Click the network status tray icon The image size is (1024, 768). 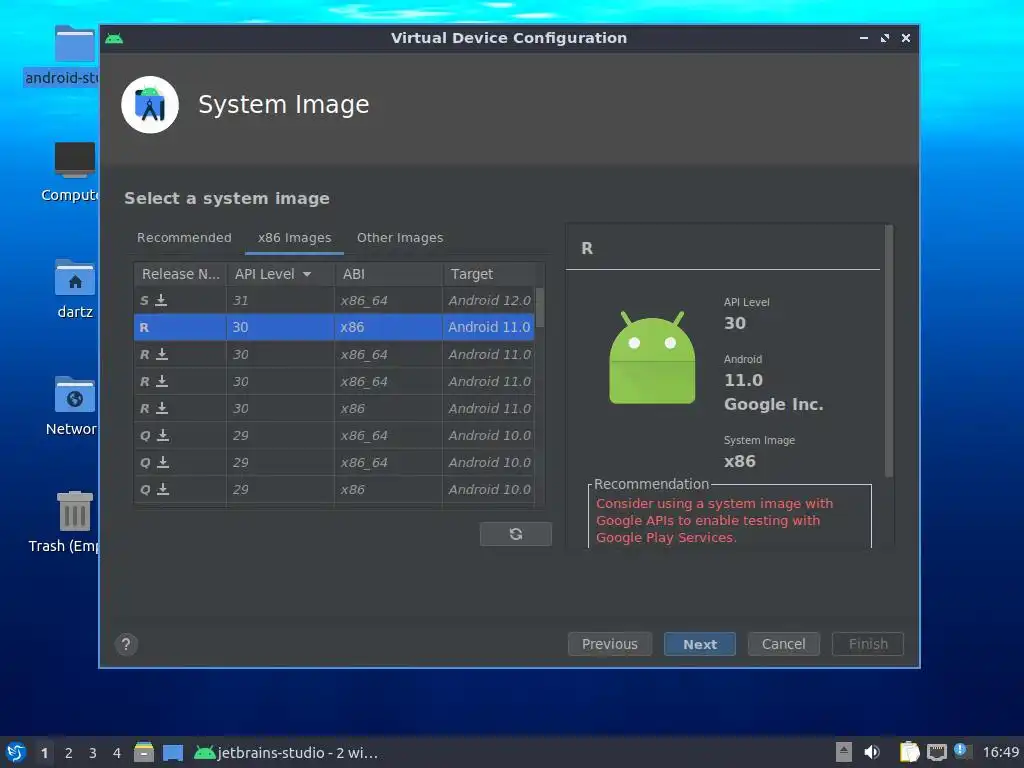(937, 752)
